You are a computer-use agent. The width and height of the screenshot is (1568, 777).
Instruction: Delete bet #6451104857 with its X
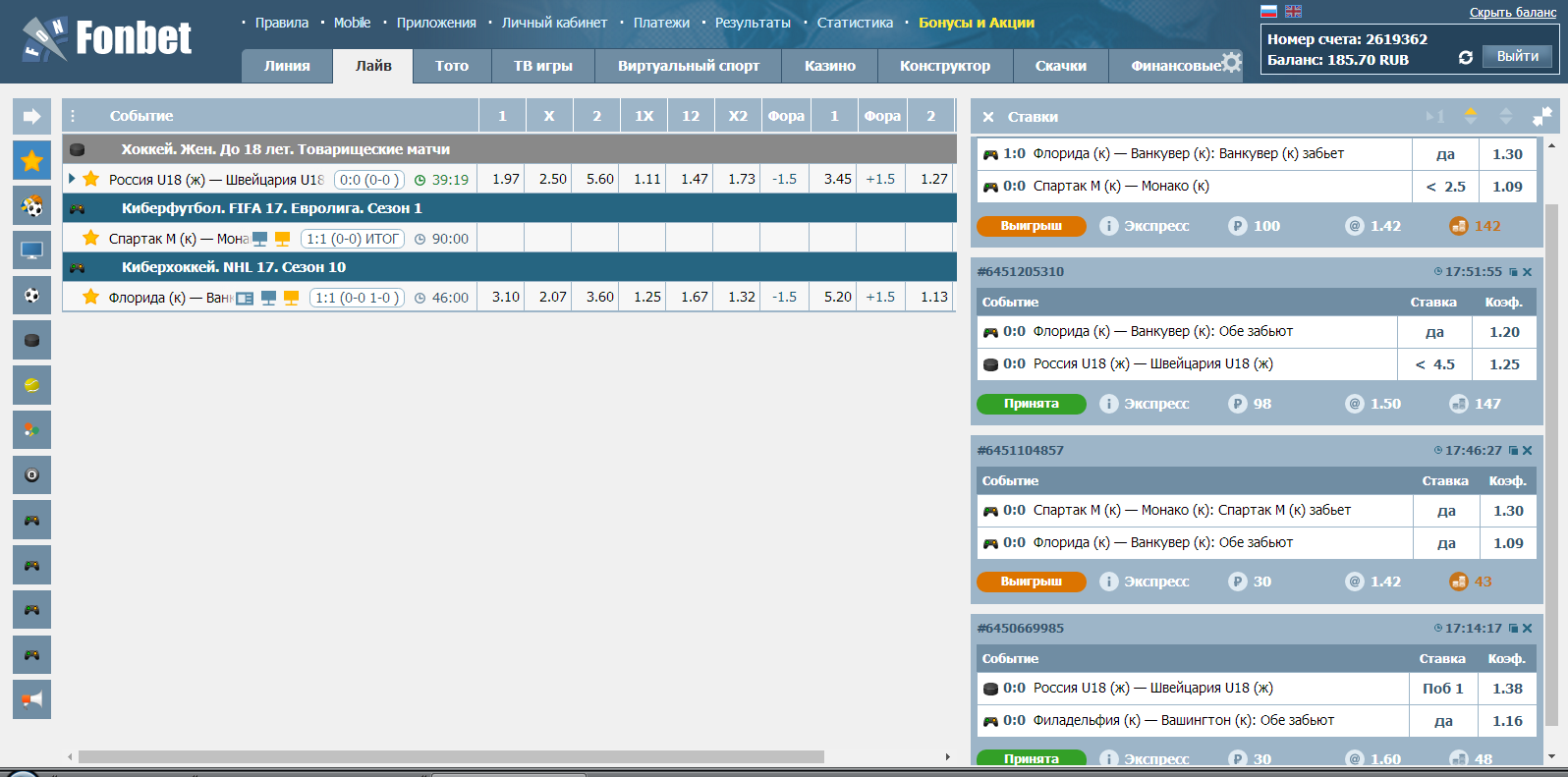pos(1527,451)
